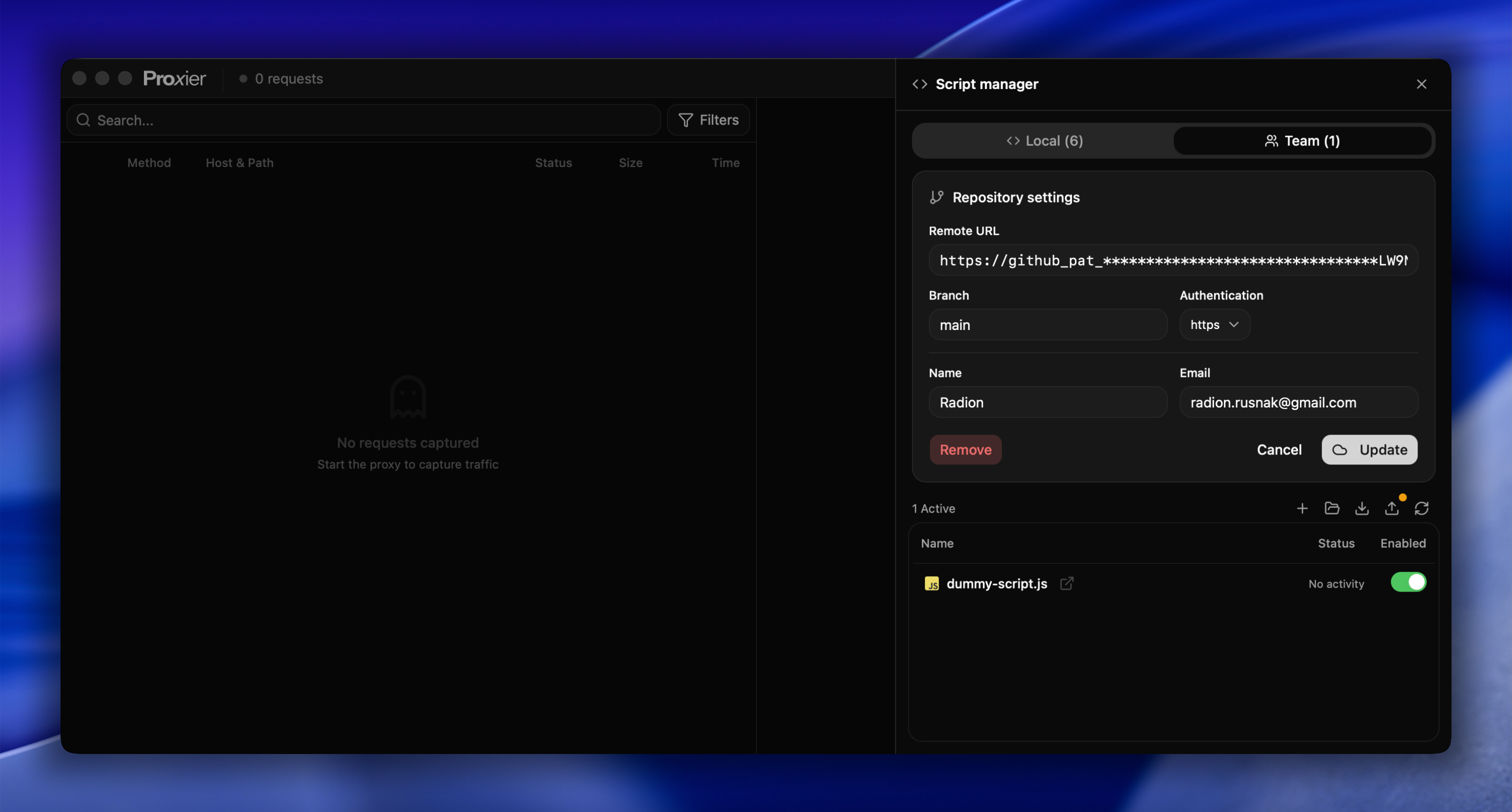Open the Time column header sorting

tap(725, 162)
